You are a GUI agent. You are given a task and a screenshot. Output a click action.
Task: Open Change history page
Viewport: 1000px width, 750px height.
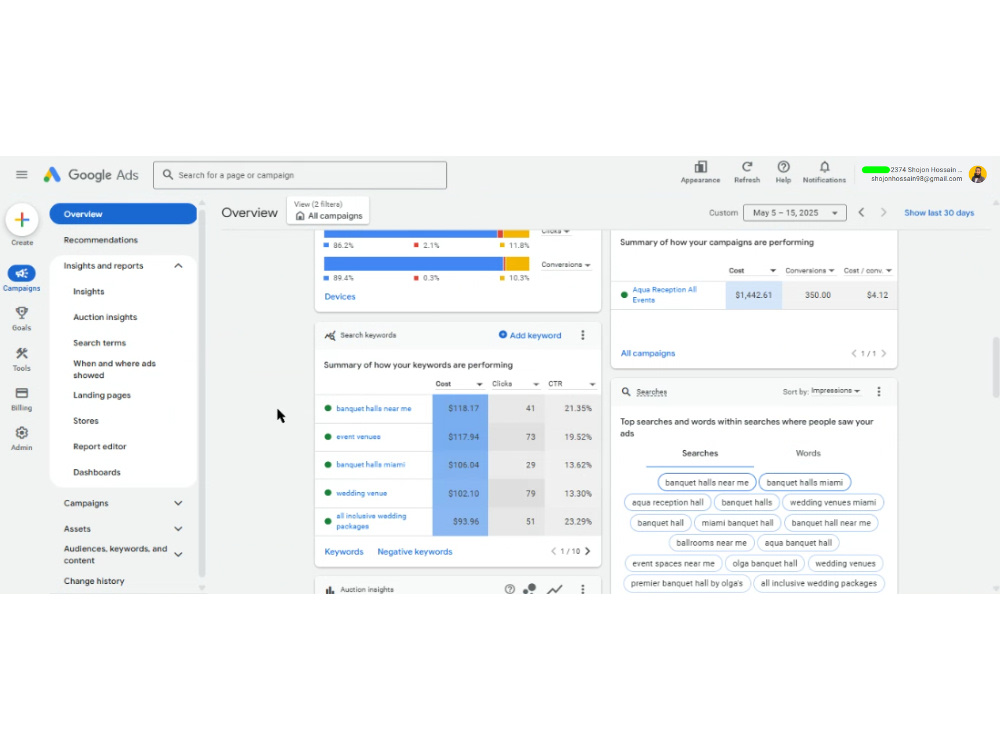coord(94,581)
